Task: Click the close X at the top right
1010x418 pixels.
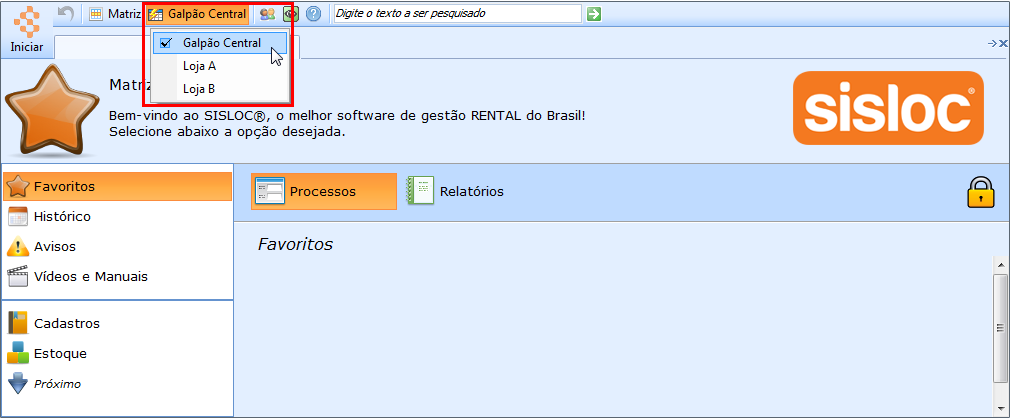Action: [x=1004, y=43]
